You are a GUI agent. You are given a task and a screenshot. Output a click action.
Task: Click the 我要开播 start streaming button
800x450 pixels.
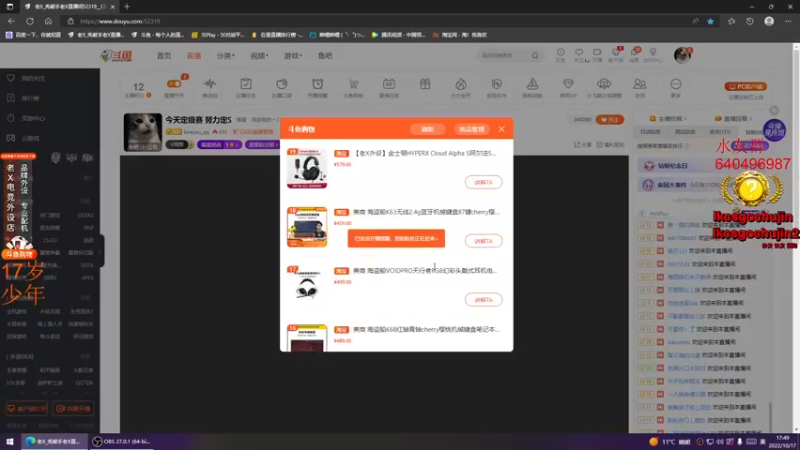point(74,409)
